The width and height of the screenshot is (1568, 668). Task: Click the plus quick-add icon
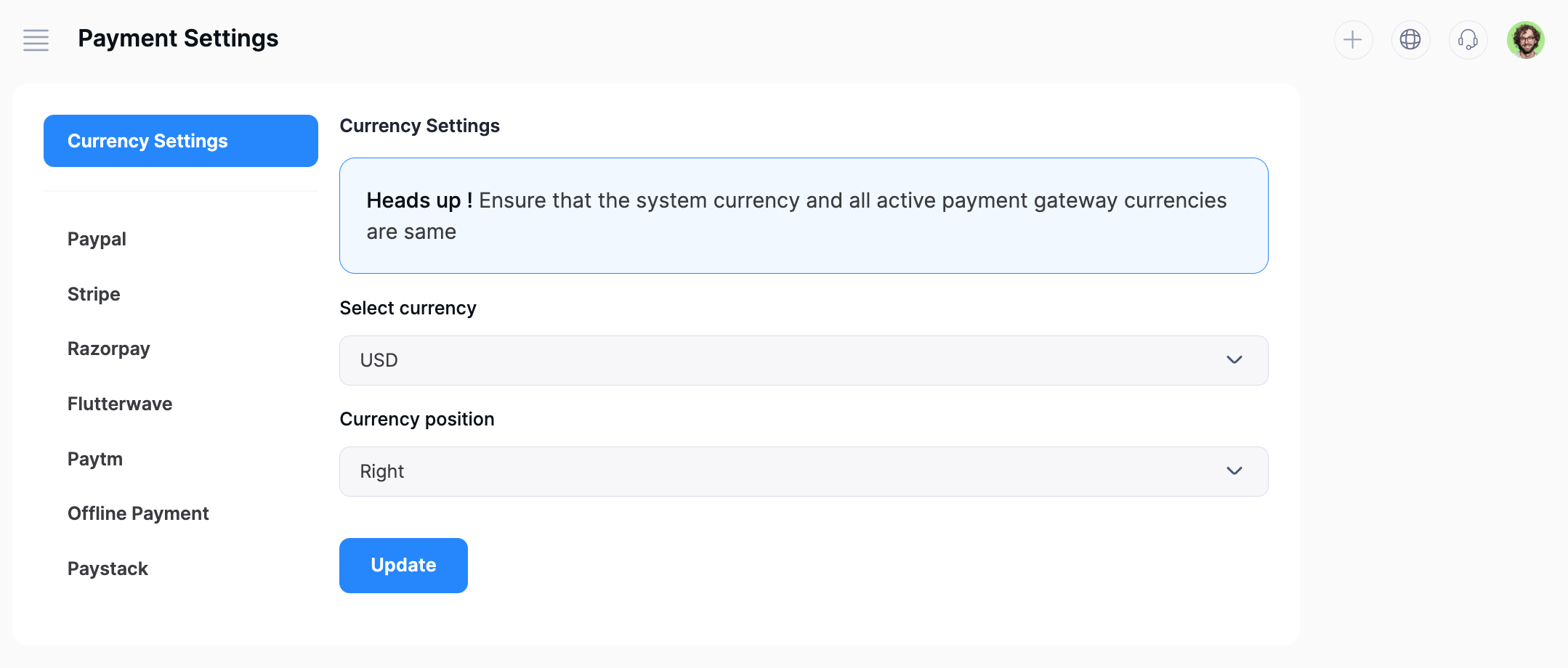point(1353,39)
